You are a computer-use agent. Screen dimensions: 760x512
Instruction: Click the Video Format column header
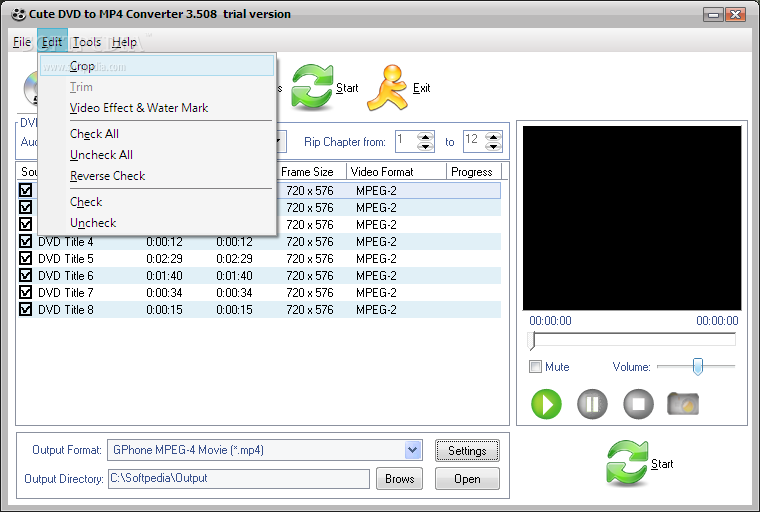(396, 172)
